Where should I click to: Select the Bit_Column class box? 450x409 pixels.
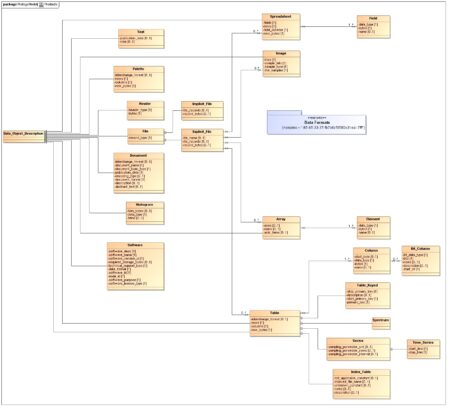(421, 261)
